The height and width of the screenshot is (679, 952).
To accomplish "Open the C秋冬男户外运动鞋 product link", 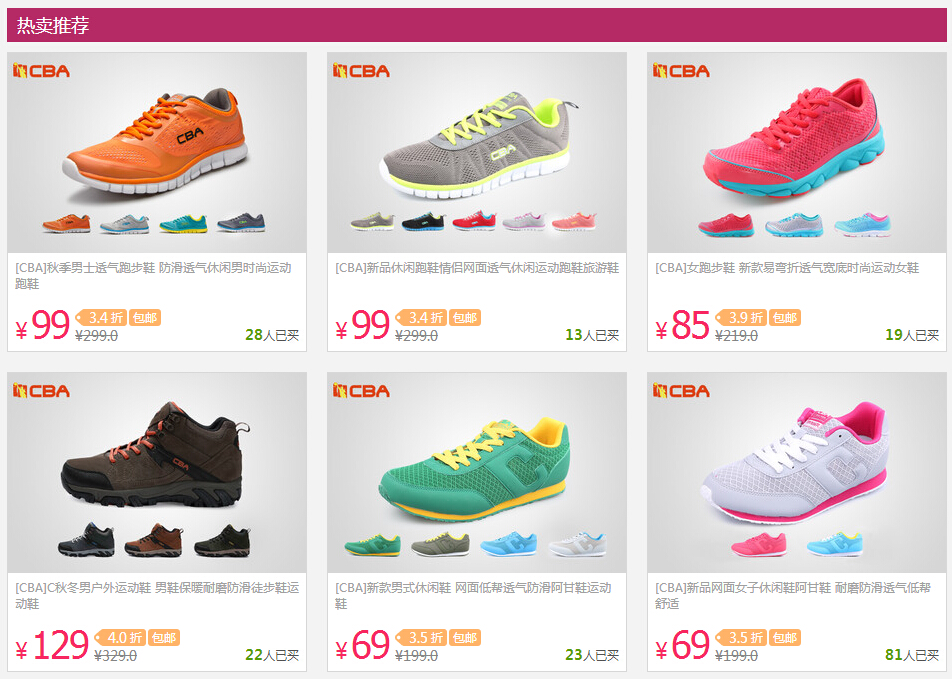I will pyautogui.click(x=157, y=596).
